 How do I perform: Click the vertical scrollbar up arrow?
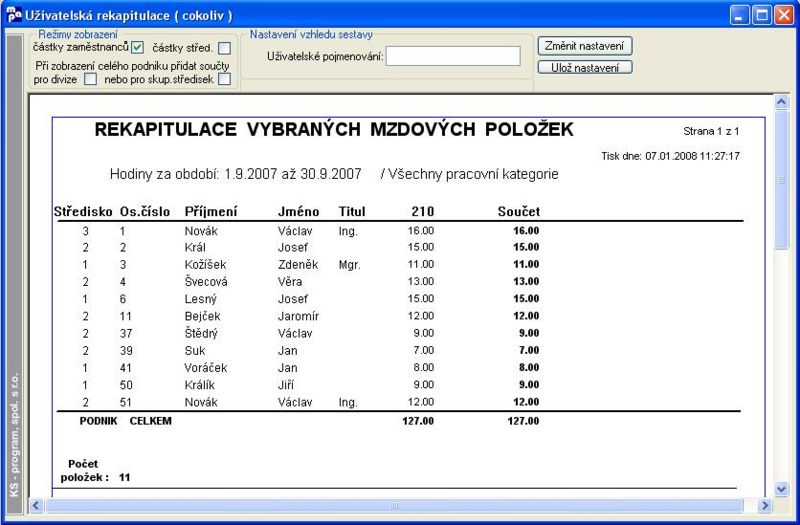(781, 102)
